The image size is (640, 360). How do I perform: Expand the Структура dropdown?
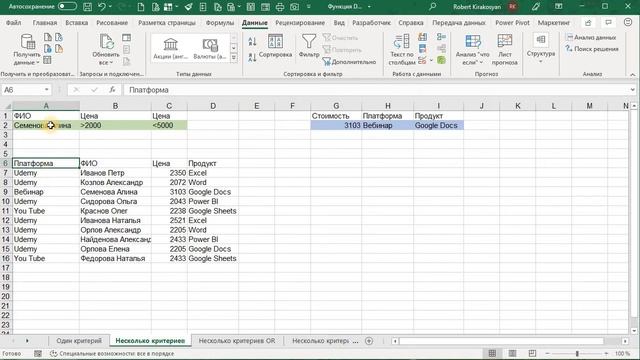[x=541, y=49]
